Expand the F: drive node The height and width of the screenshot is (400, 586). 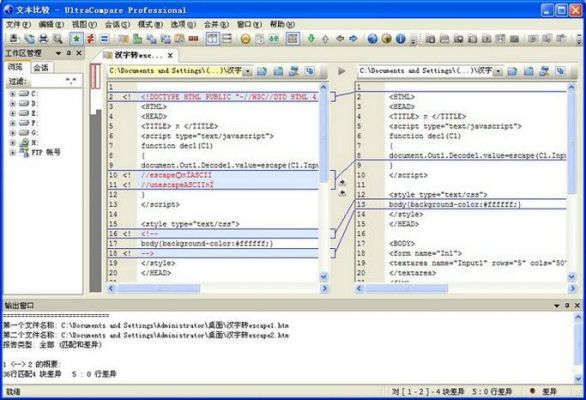(x=13, y=123)
